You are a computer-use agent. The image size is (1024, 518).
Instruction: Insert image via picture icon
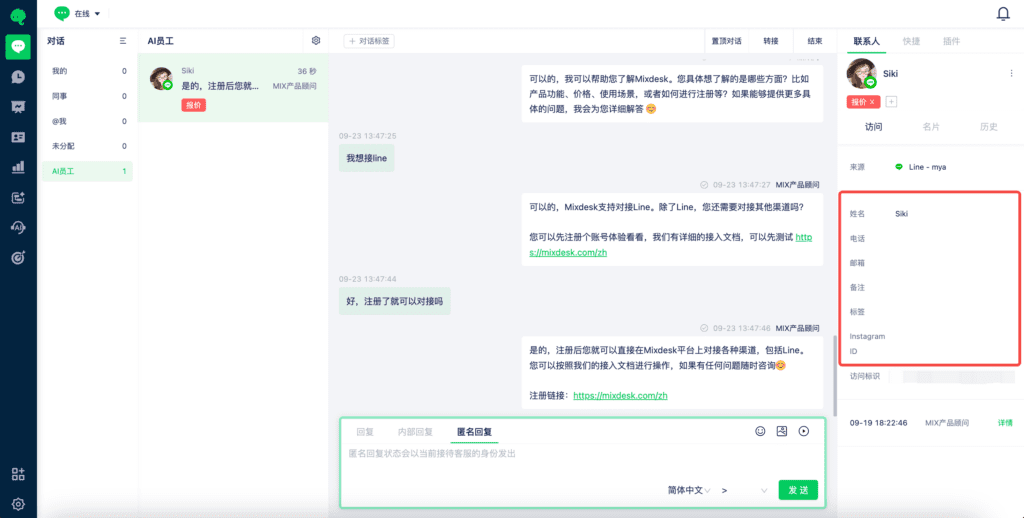(x=782, y=431)
